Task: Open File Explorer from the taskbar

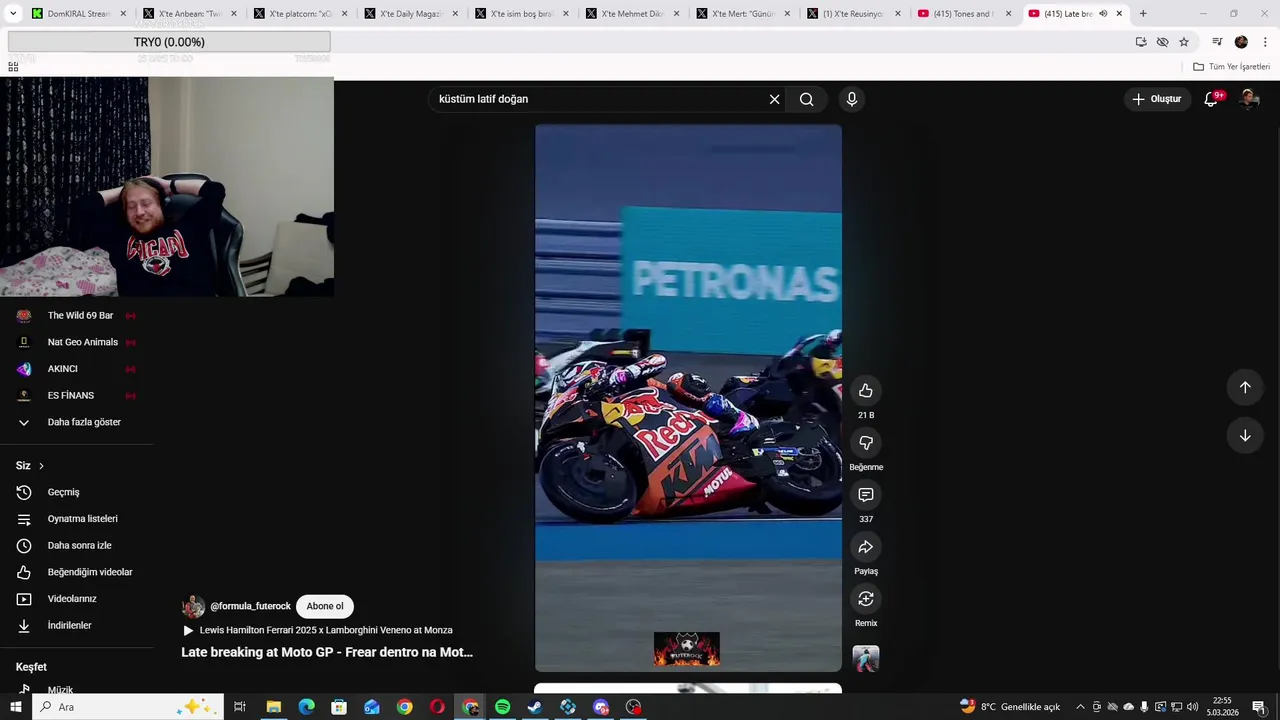Action: click(x=274, y=707)
